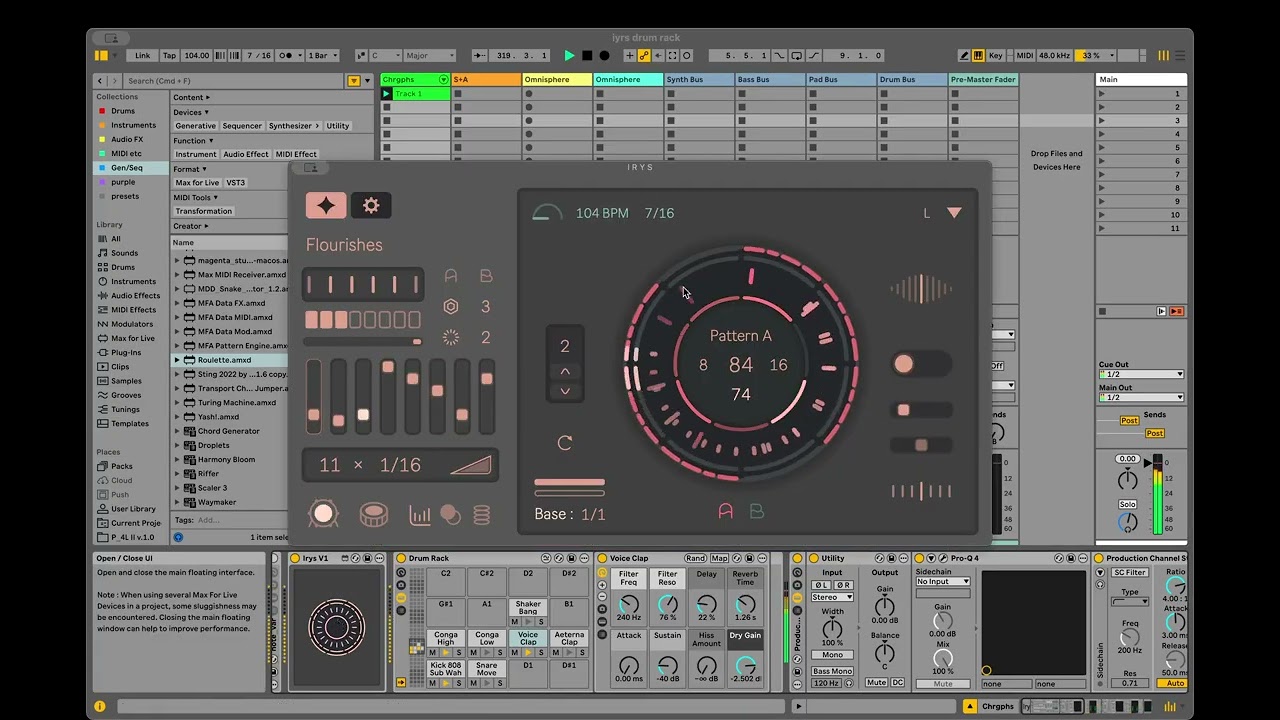1280x720 pixels.
Task: Click the Irys V1 device thumbnail dial
Action: point(337,627)
